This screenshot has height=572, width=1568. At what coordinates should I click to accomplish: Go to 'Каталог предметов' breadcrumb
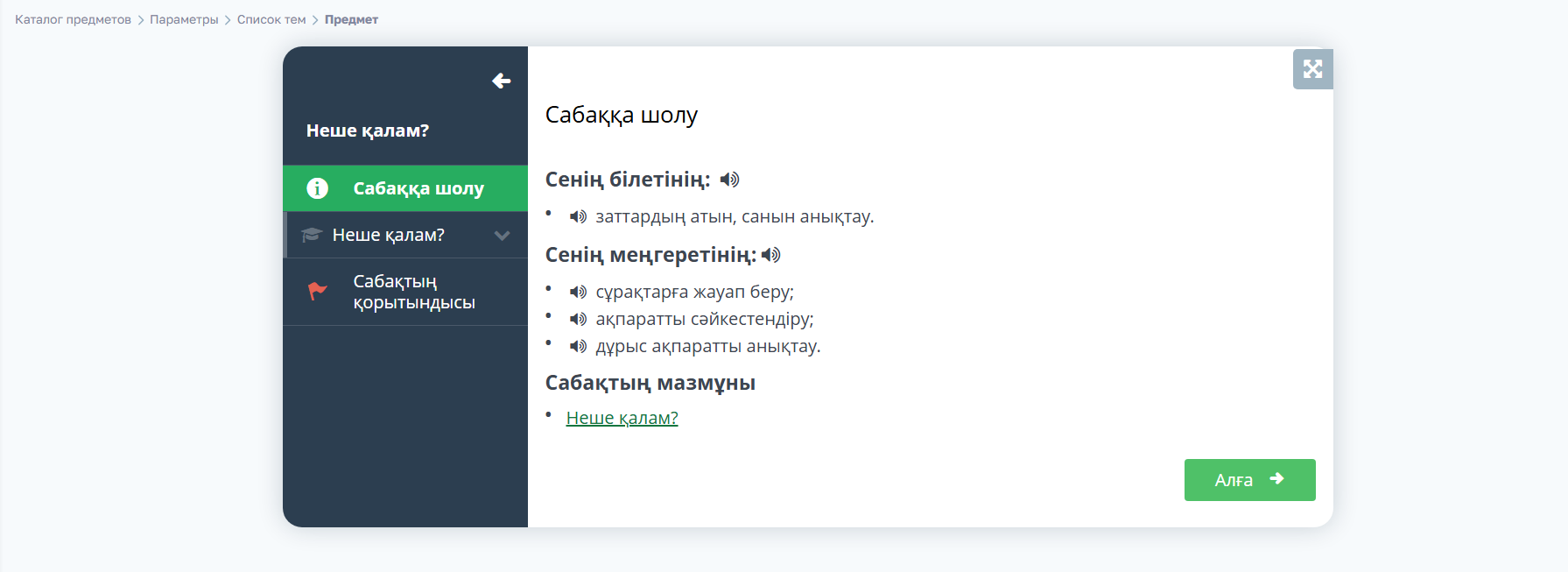pos(73,19)
